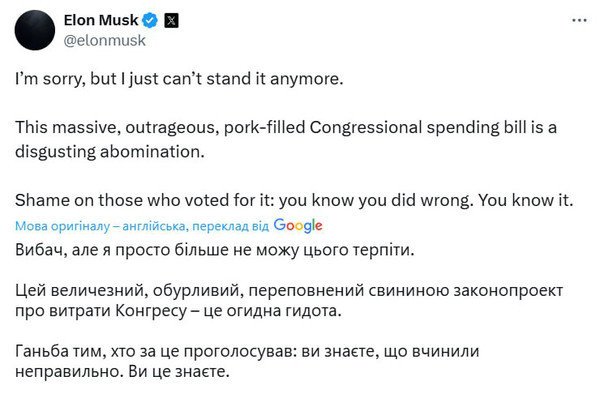Select the line 'I'm sorry, but I just can't stand it anymore.'
Screen dimensions: 600x398
click(x=179, y=79)
